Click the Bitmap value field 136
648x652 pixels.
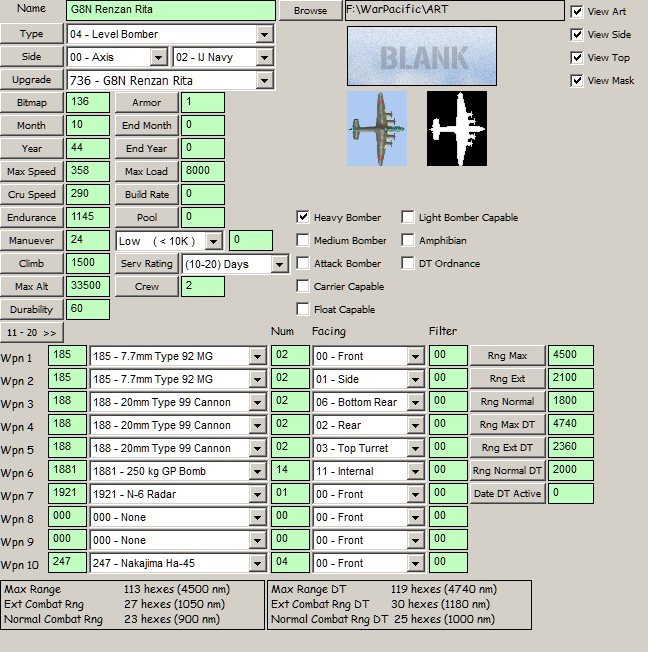point(88,103)
